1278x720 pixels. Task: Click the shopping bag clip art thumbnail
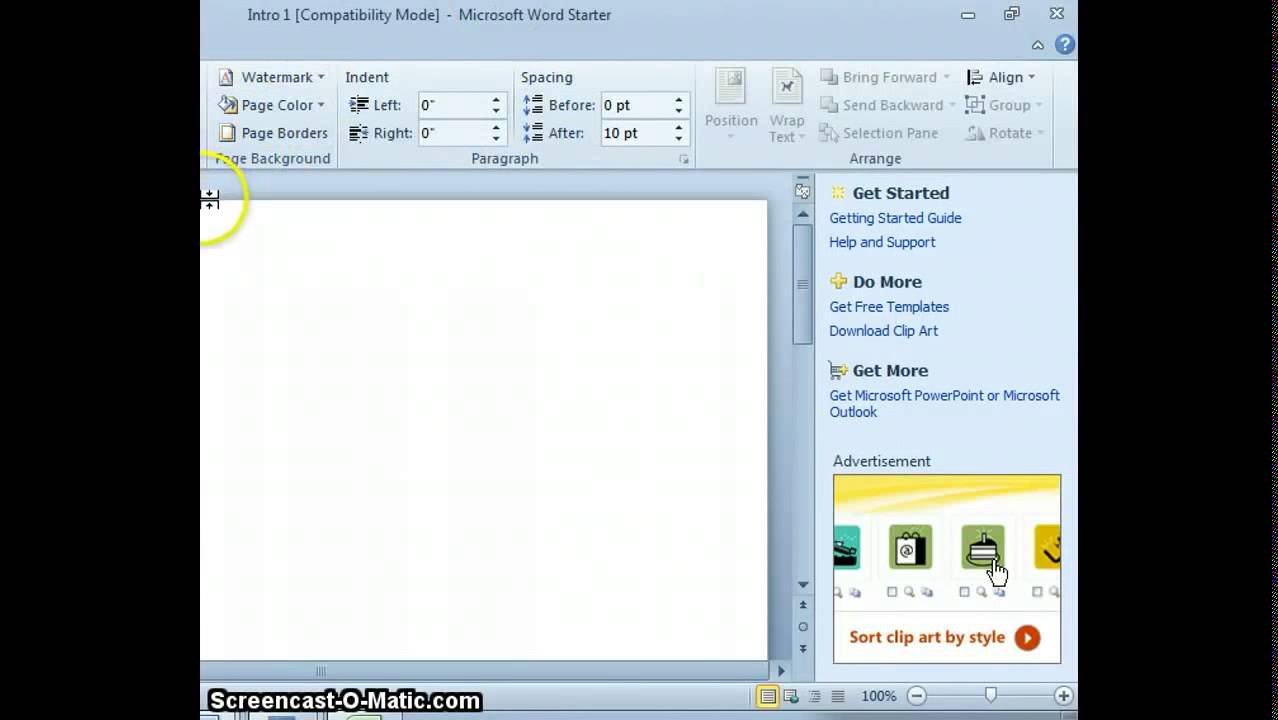coord(910,547)
